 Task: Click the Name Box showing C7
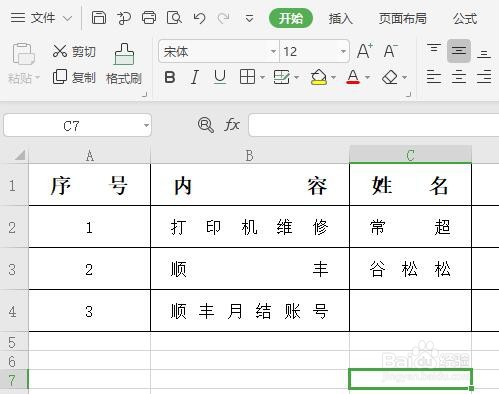click(x=72, y=125)
